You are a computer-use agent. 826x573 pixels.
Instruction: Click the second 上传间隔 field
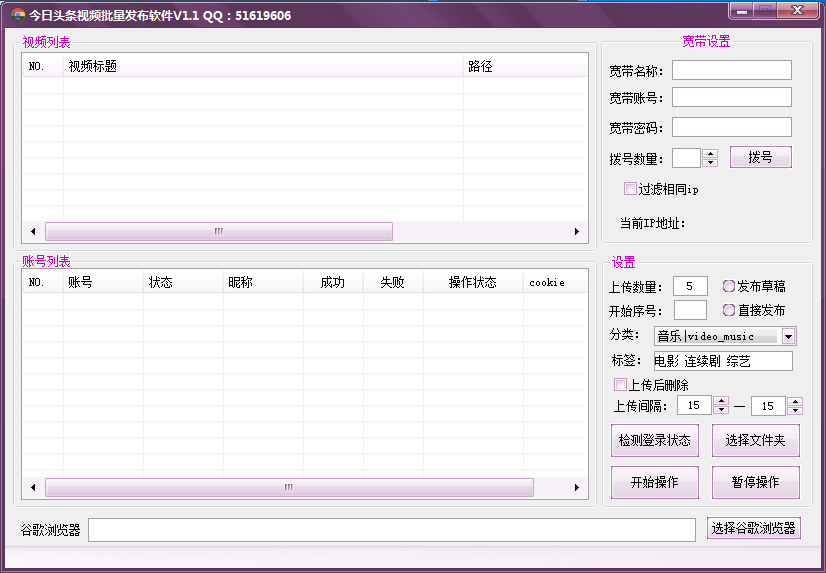pos(769,406)
